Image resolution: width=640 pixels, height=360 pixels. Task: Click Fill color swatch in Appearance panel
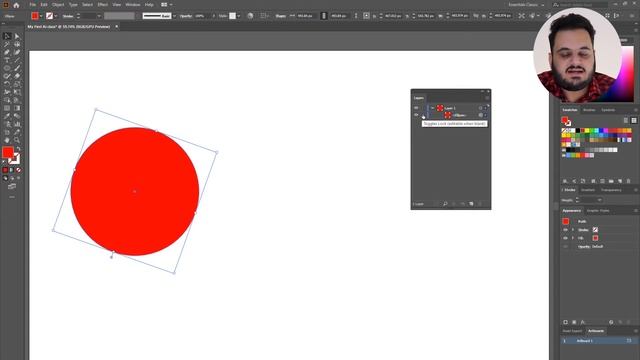[595, 238]
